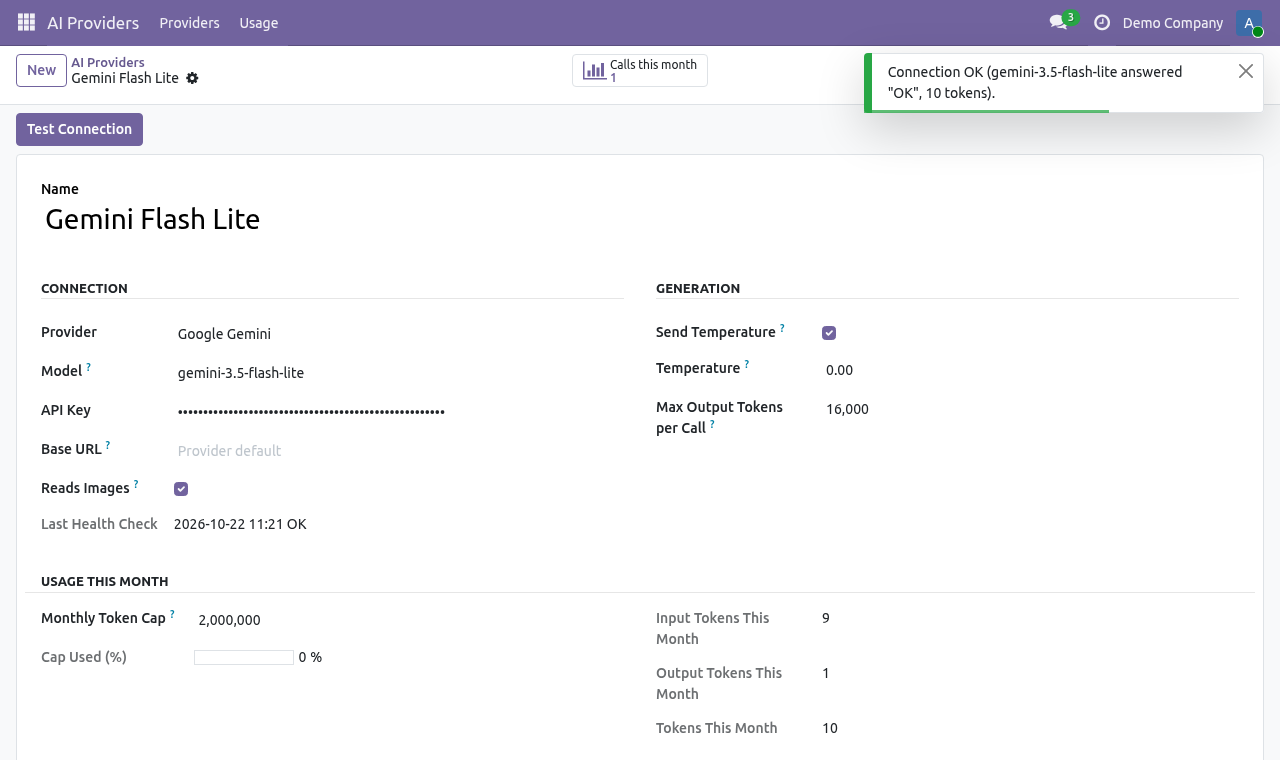This screenshot has width=1280, height=760.
Task: Click the Input Tokens This Month value 9
Action: tap(826, 618)
